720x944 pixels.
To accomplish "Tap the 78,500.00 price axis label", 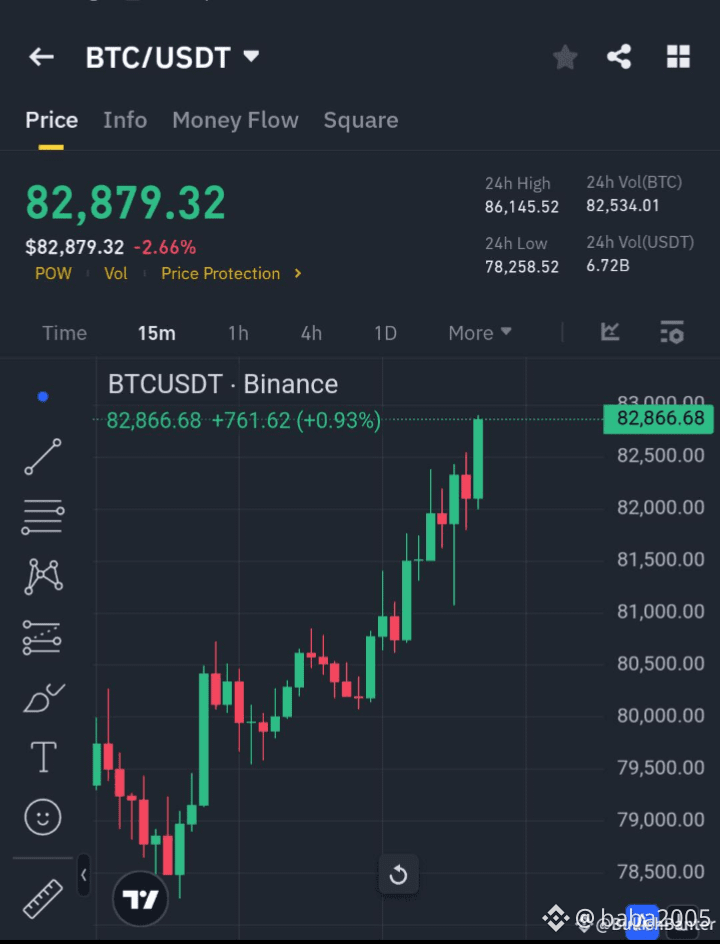I will coord(660,871).
